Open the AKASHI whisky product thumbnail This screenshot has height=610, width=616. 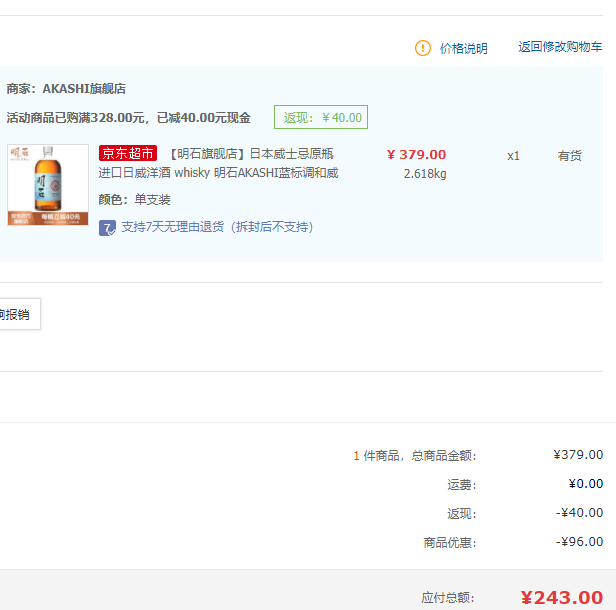point(48,185)
